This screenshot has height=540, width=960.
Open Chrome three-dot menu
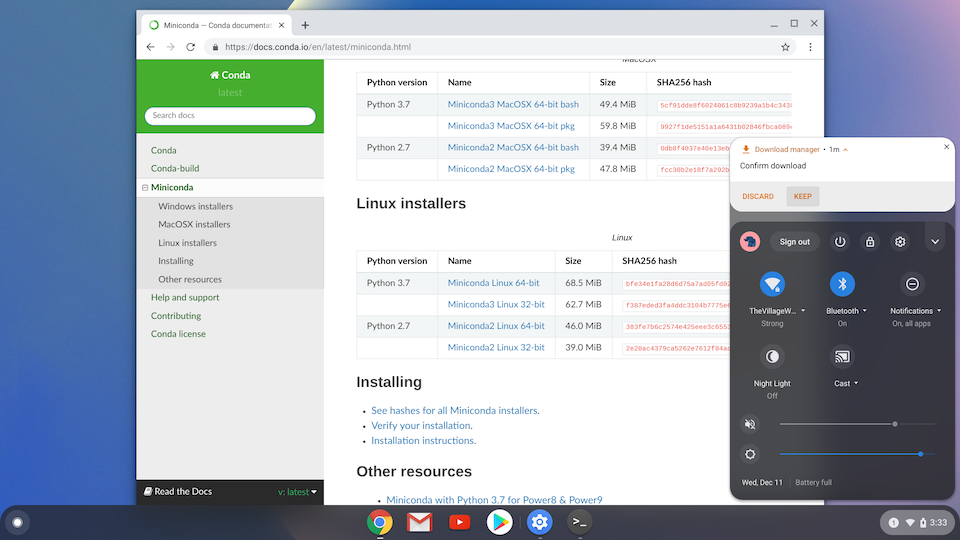(811, 47)
